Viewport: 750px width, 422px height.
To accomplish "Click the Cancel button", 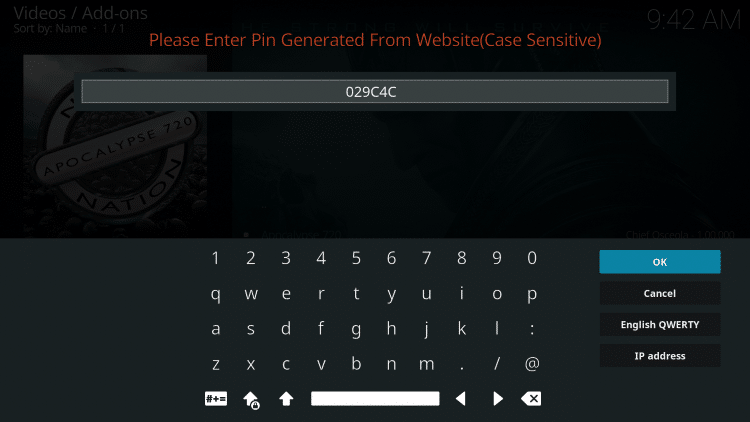I will 660,293.
